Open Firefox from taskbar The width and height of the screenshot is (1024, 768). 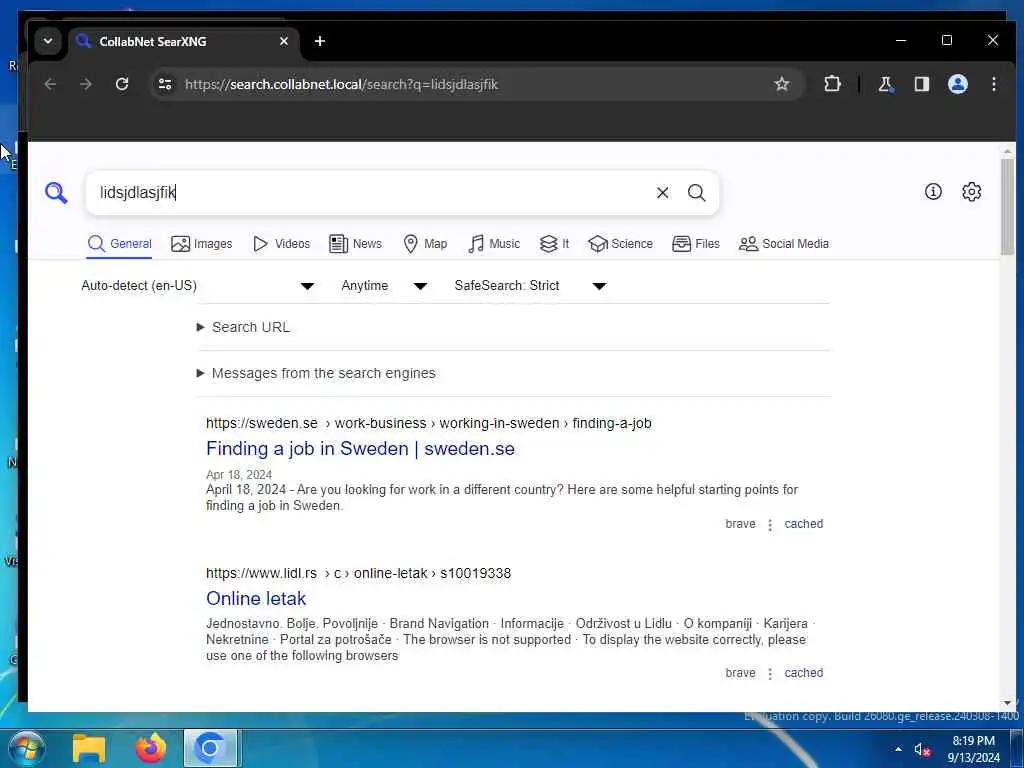[x=150, y=748]
